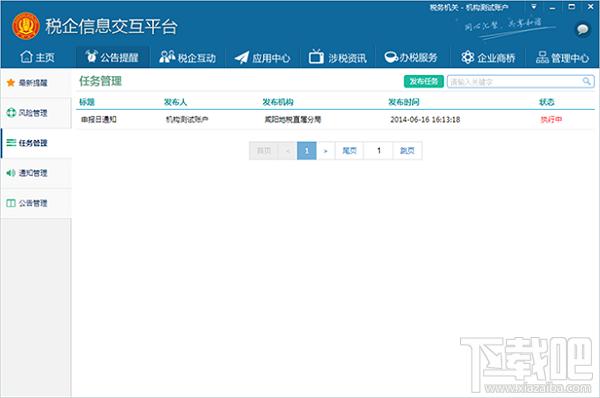Click the 跳页 jump button
The height and width of the screenshot is (398, 600).
(407, 151)
